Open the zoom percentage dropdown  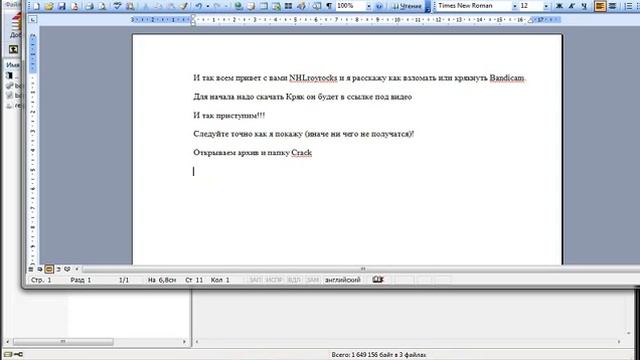pos(369,6)
